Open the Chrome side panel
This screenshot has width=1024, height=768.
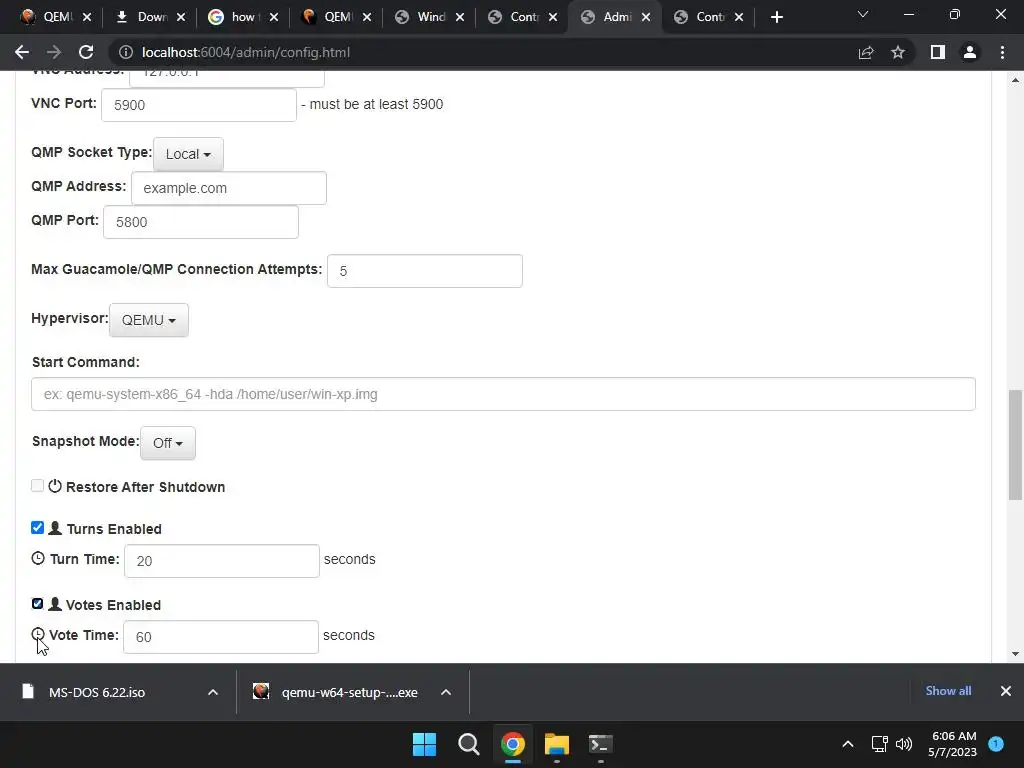pyautogui.click(x=938, y=52)
